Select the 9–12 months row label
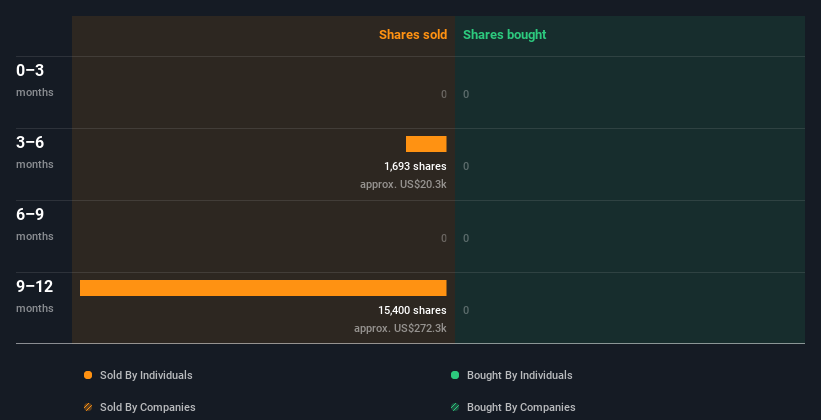 point(35,296)
